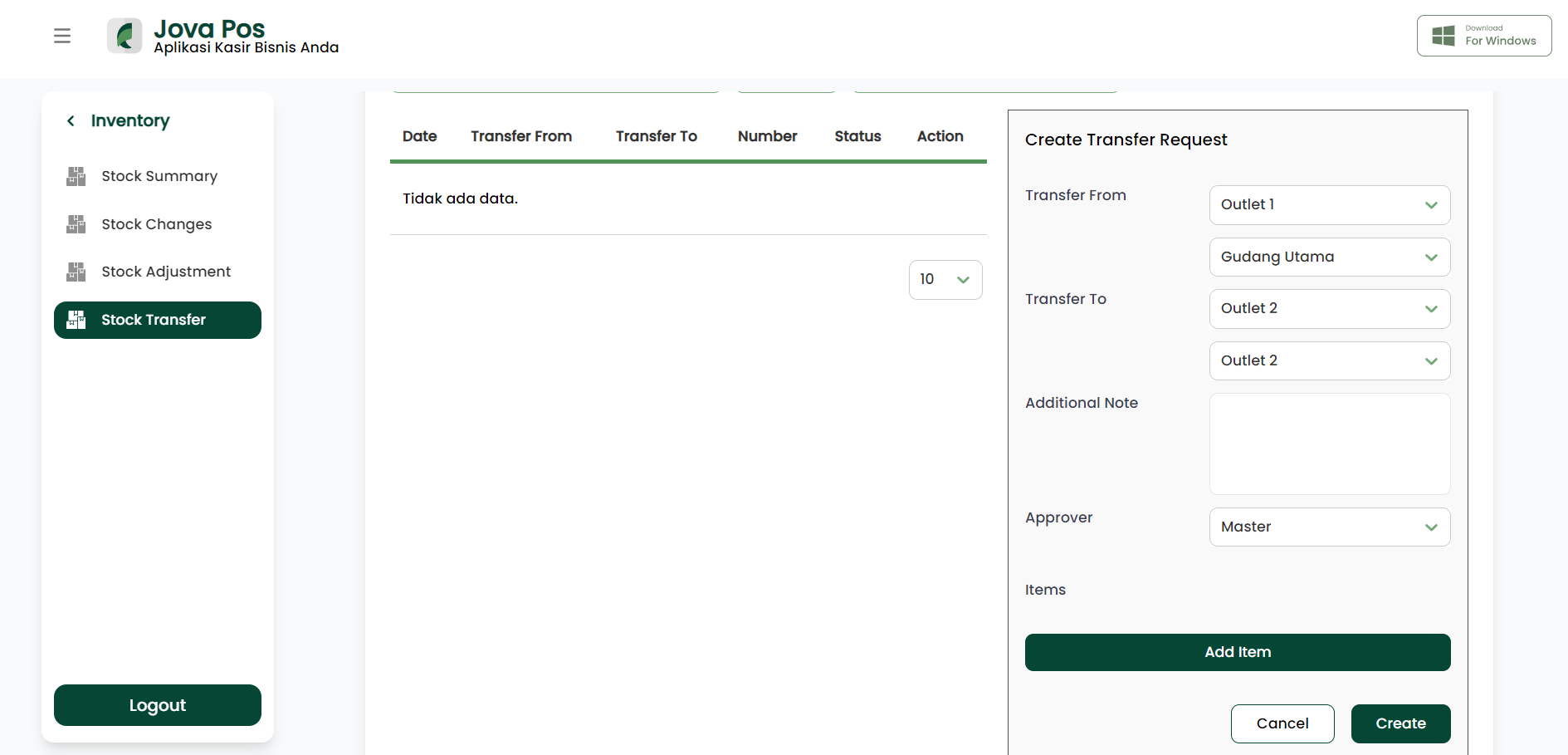The image size is (1568, 755).
Task: Open the hamburger menu icon
Action: (x=62, y=36)
